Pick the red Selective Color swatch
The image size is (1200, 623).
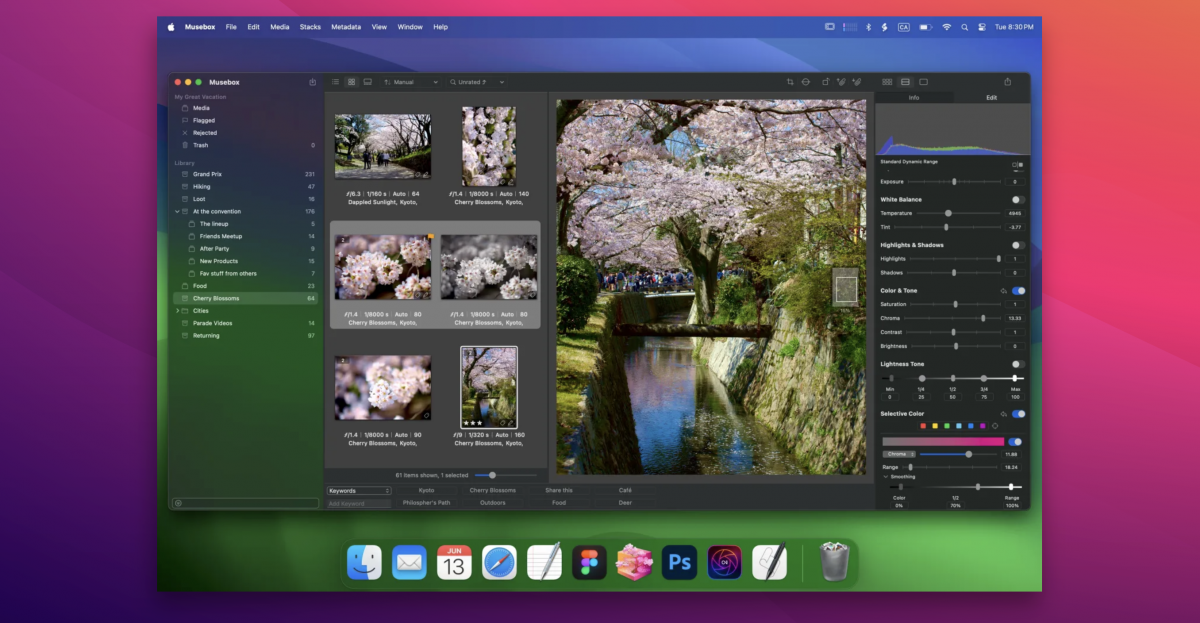[x=923, y=426]
